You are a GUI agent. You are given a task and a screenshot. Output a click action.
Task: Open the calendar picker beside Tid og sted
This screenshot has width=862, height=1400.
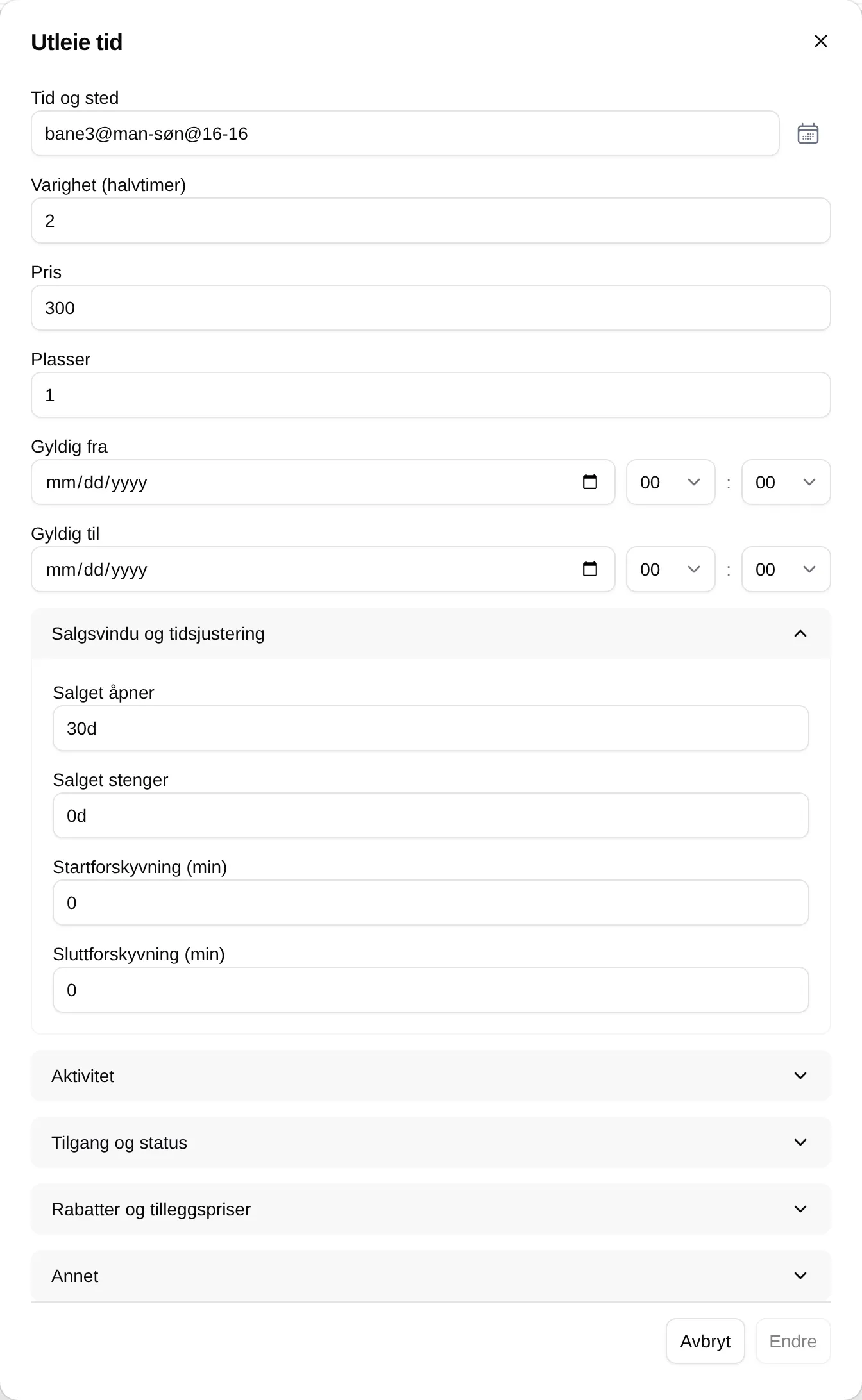coord(807,133)
